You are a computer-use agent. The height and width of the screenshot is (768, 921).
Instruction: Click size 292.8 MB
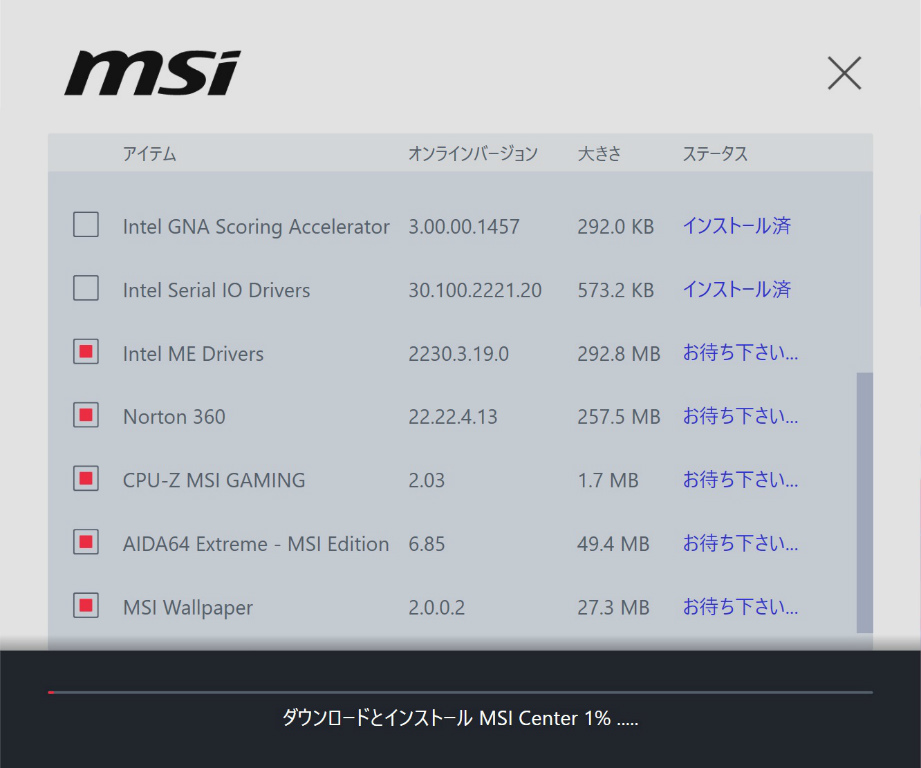(x=619, y=353)
